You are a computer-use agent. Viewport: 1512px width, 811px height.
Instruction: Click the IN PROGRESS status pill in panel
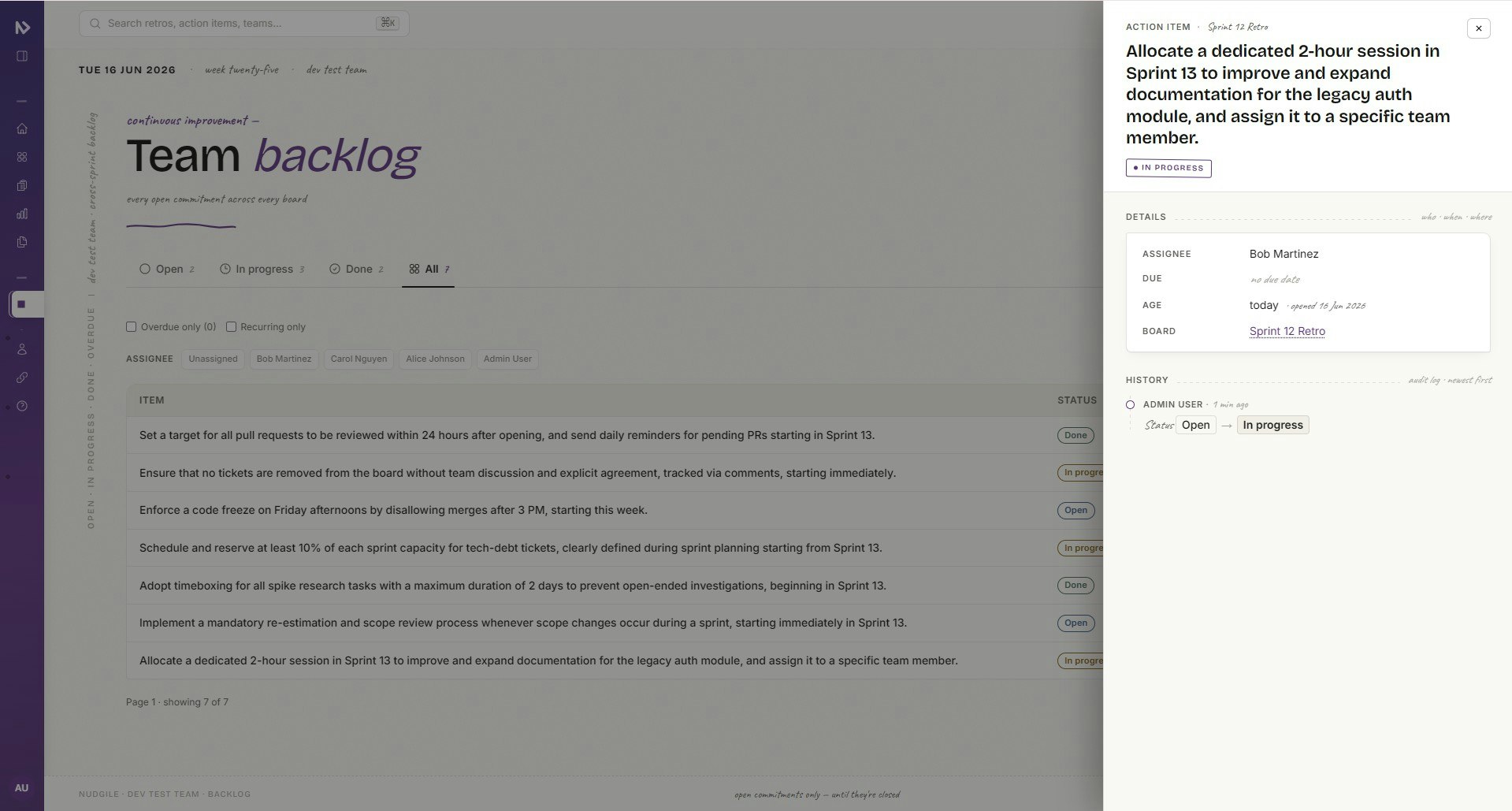(1168, 168)
